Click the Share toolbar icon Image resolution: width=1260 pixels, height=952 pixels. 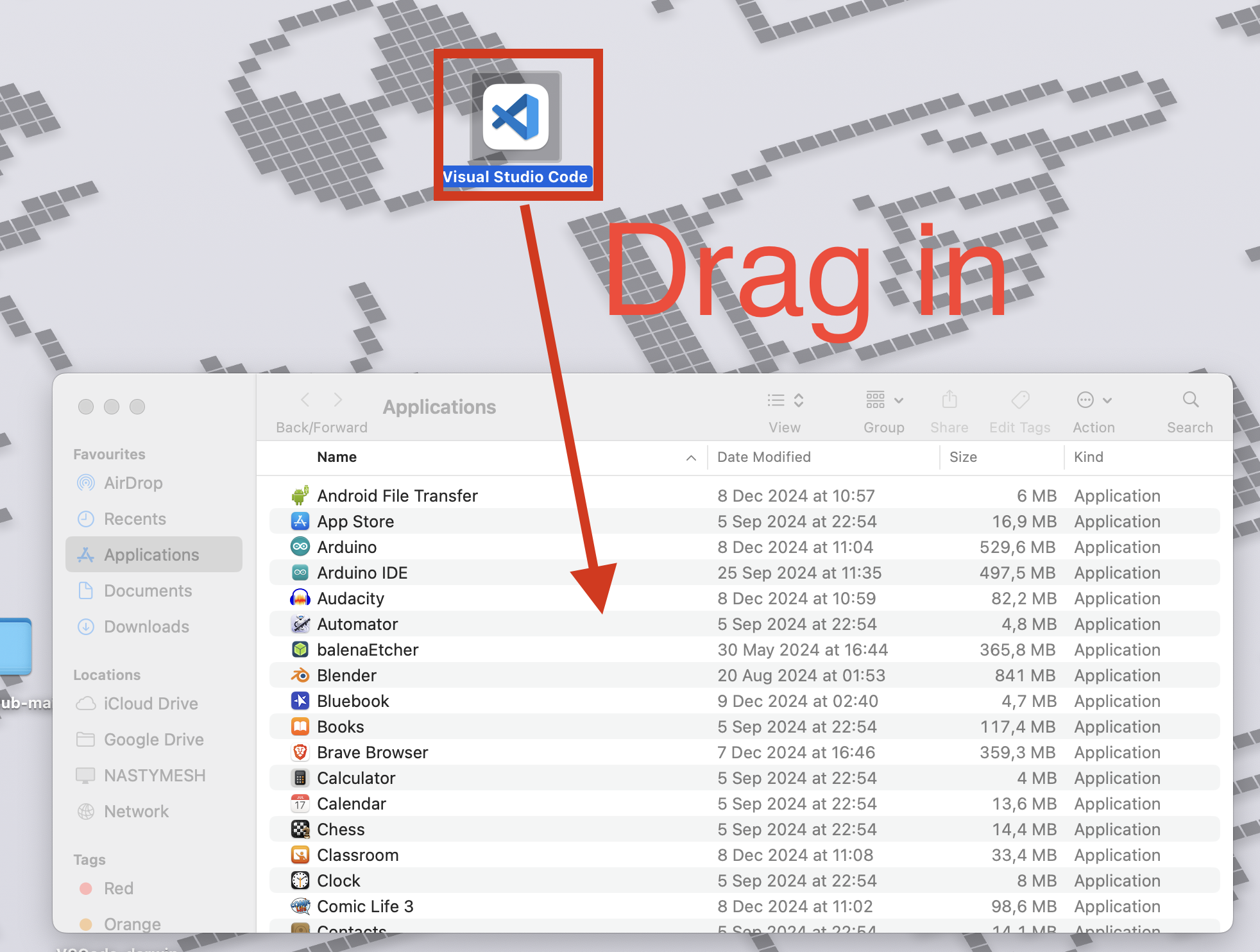[949, 400]
